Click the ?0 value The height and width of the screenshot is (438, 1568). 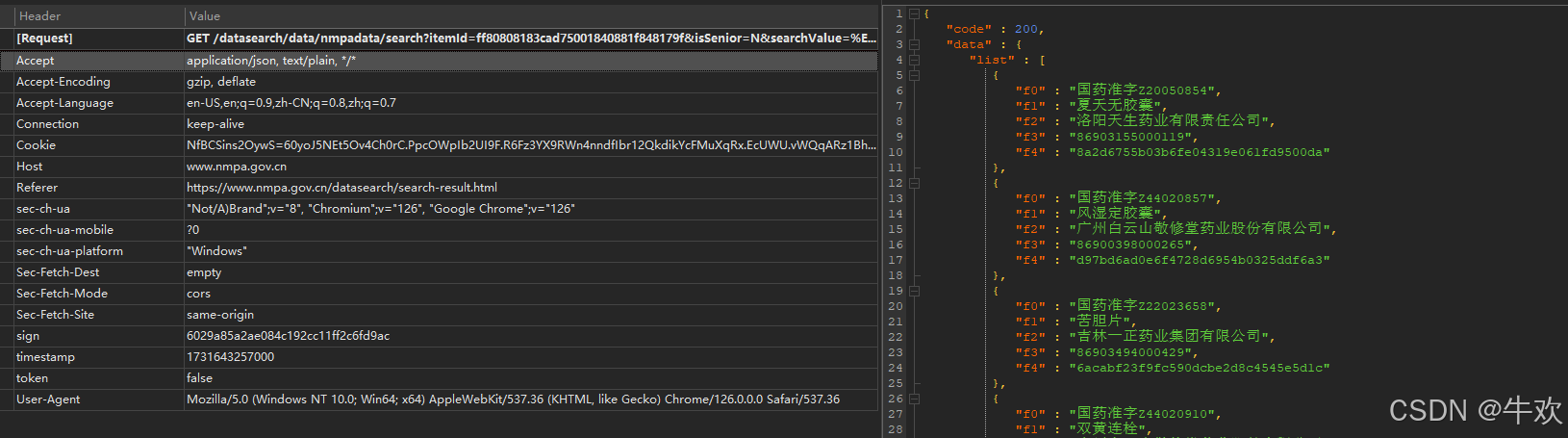pyautogui.click(x=193, y=230)
